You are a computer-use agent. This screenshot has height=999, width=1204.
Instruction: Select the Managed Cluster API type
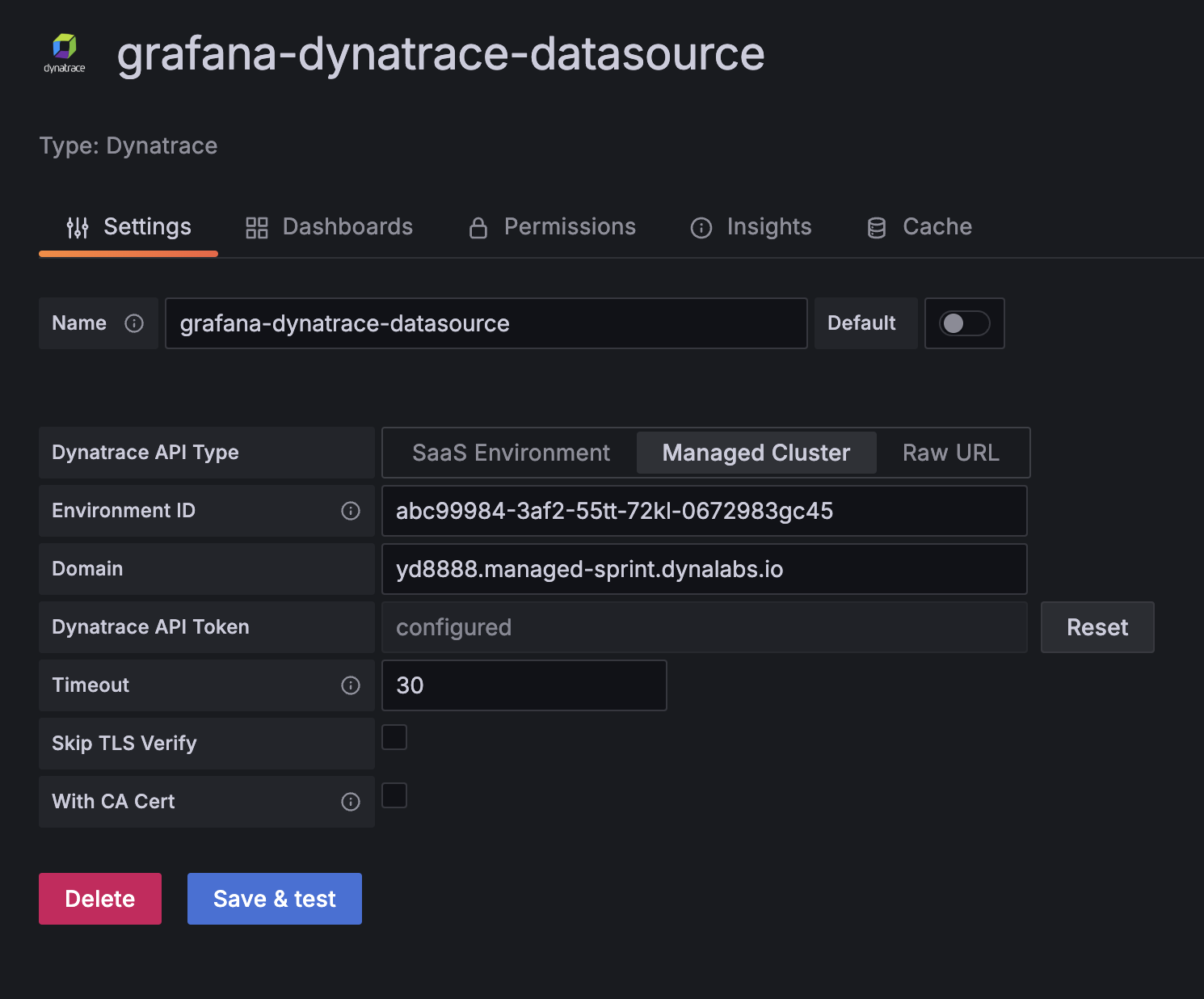click(756, 453)
